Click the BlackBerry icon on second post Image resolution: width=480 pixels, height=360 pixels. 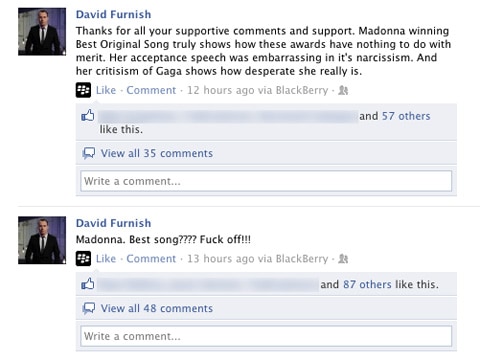click(83, 259)
